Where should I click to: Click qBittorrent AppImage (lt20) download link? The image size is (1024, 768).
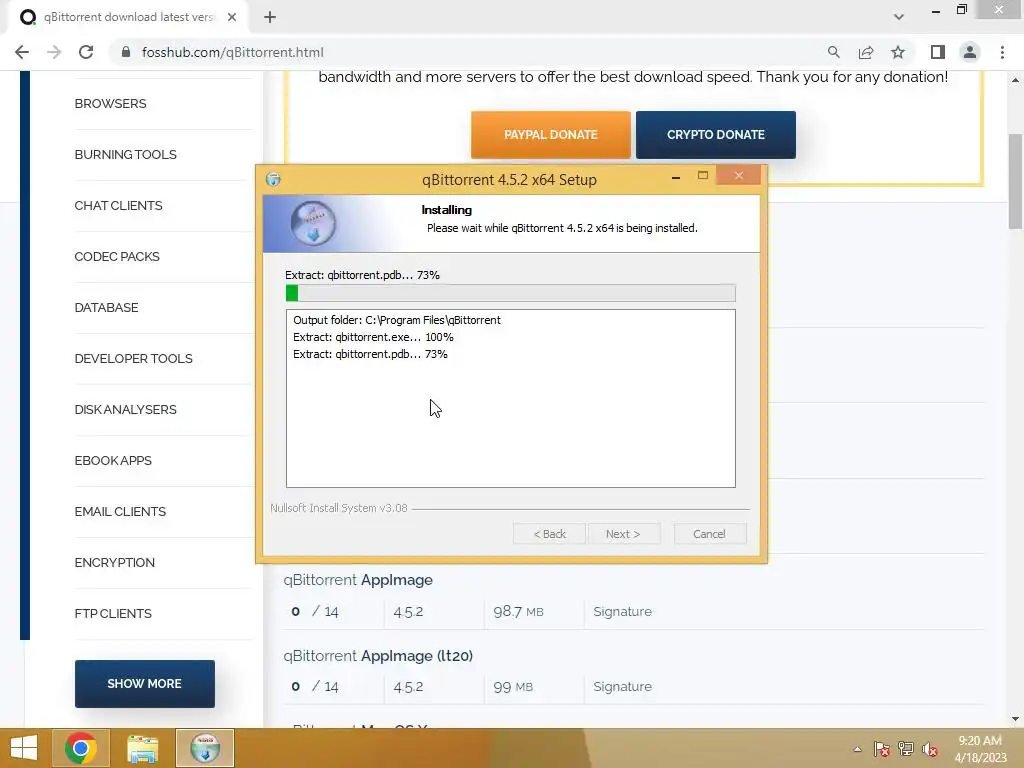378,656
